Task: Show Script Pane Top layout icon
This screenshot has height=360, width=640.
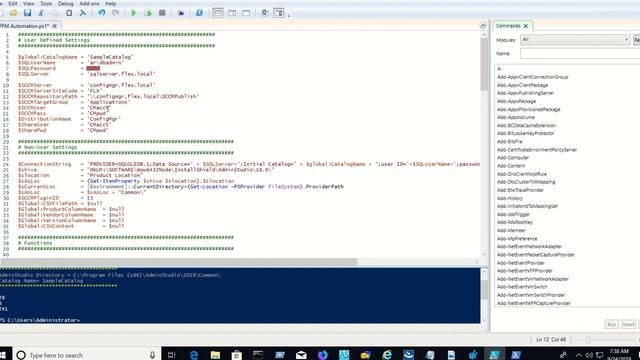Action: (218, 13)
